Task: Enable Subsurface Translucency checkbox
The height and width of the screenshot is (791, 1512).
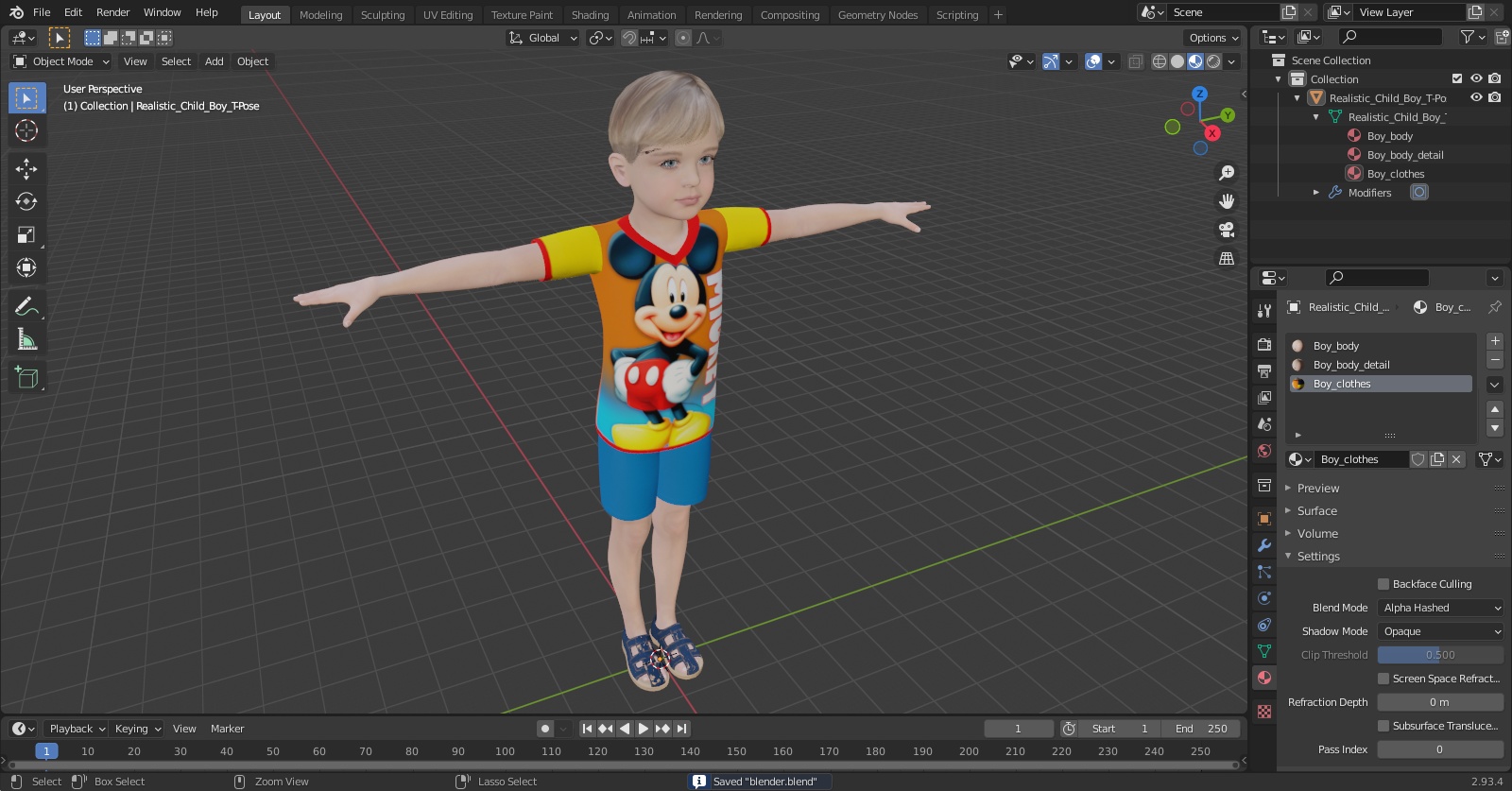Action: click(1383, 726)
